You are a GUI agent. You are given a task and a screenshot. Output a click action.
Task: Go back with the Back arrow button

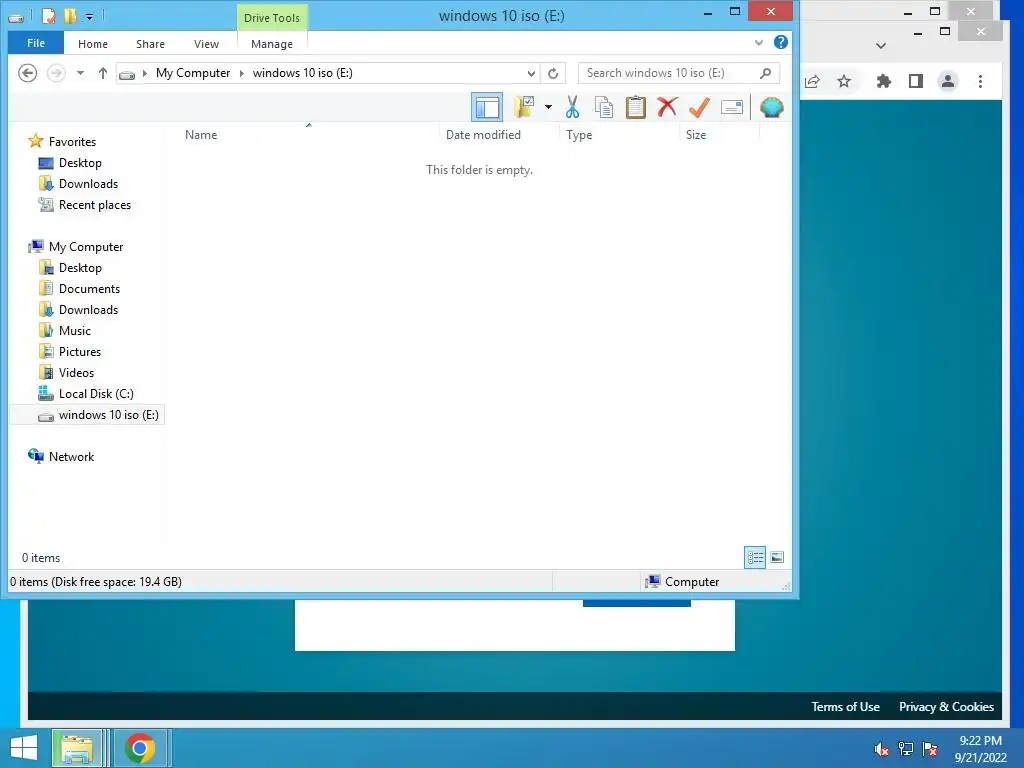[x=27, y=73]
